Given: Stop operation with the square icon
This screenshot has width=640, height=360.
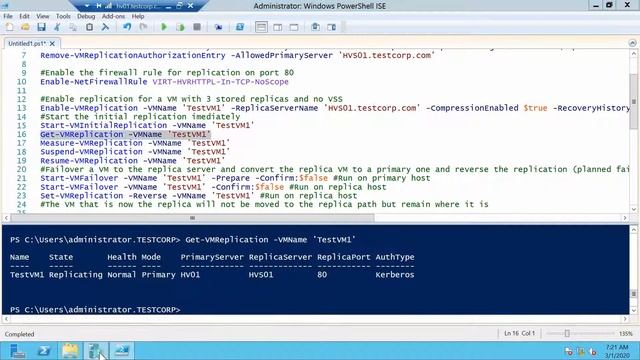Looking at the screenshot, I should click(x=197, y=27).
